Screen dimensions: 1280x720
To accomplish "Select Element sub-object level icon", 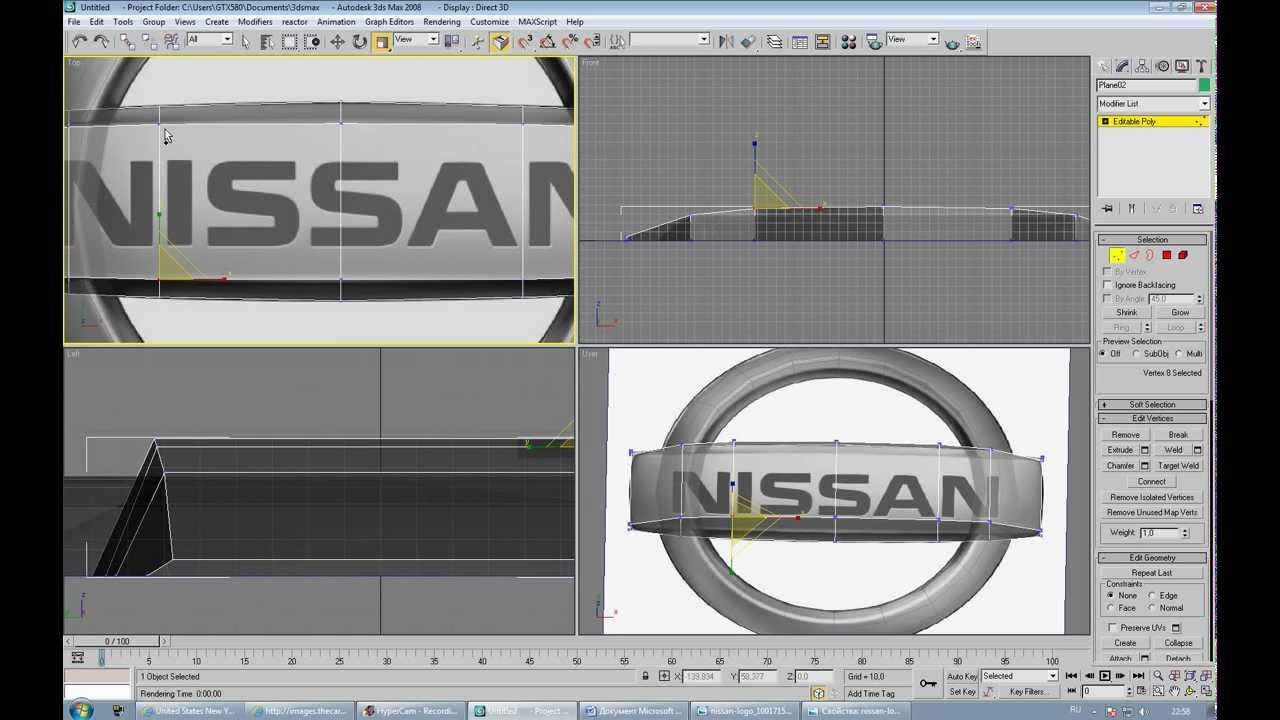I will [1182, 255].
